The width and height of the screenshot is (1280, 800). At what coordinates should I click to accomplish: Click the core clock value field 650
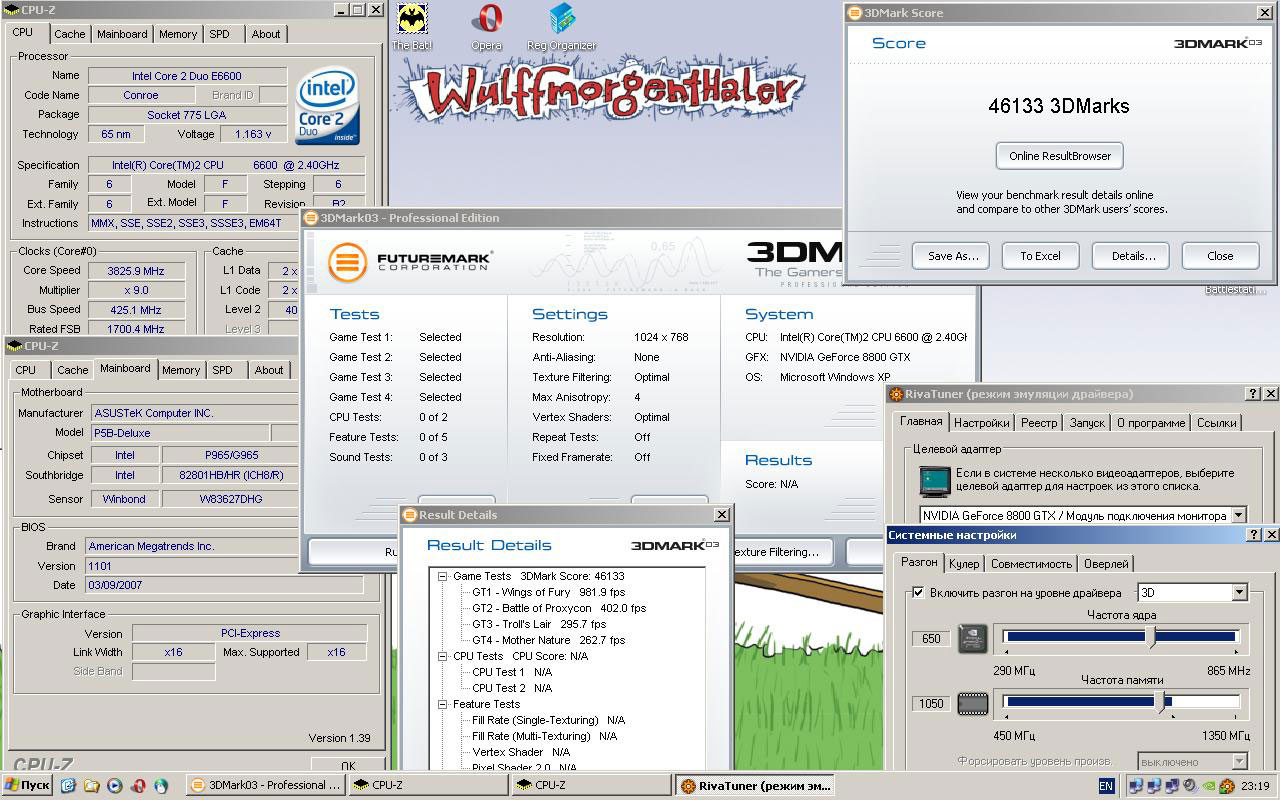pyautogui.click(x=931, y=639)
